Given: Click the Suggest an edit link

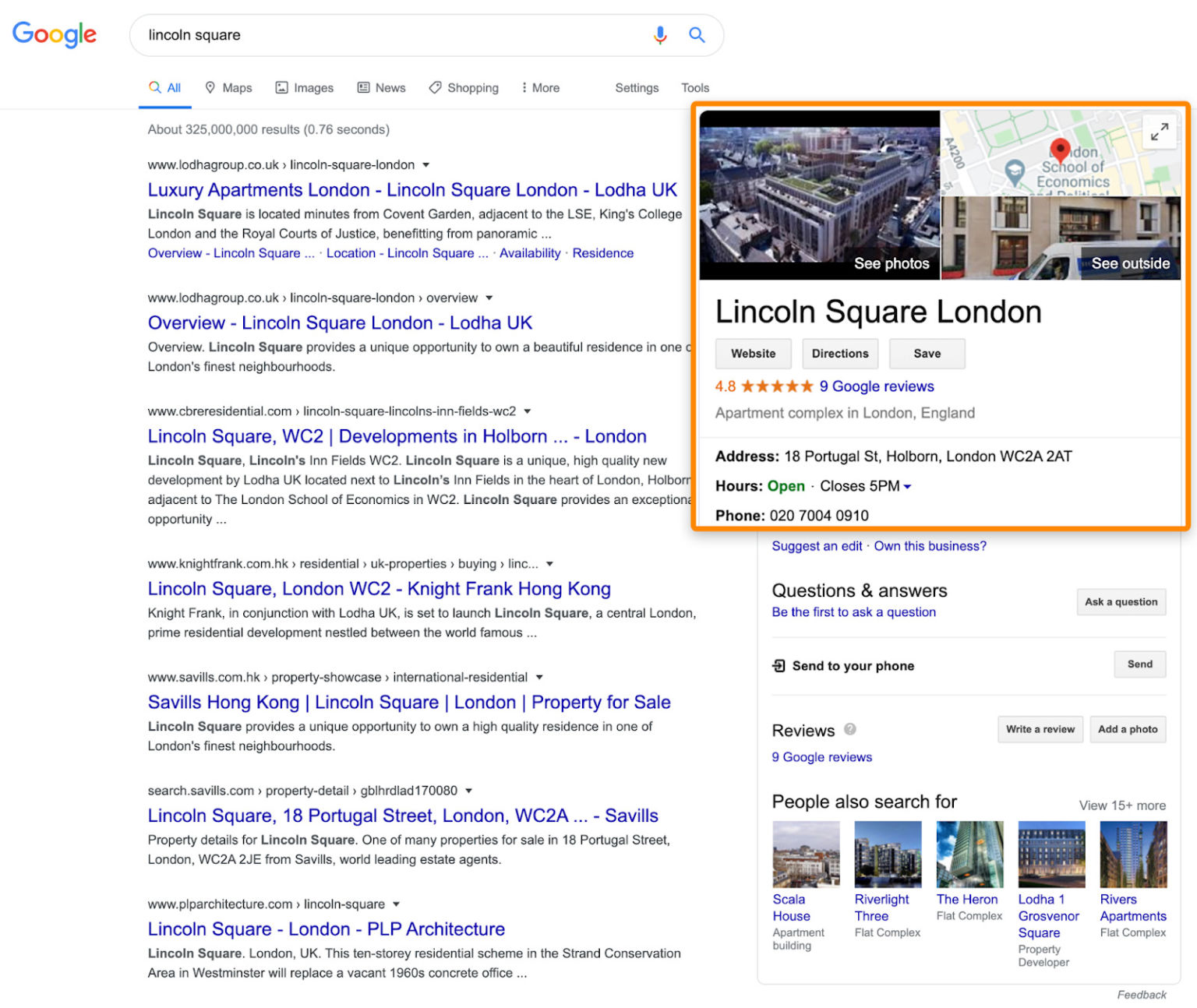Looking at the screenshot, I should 817,546.
